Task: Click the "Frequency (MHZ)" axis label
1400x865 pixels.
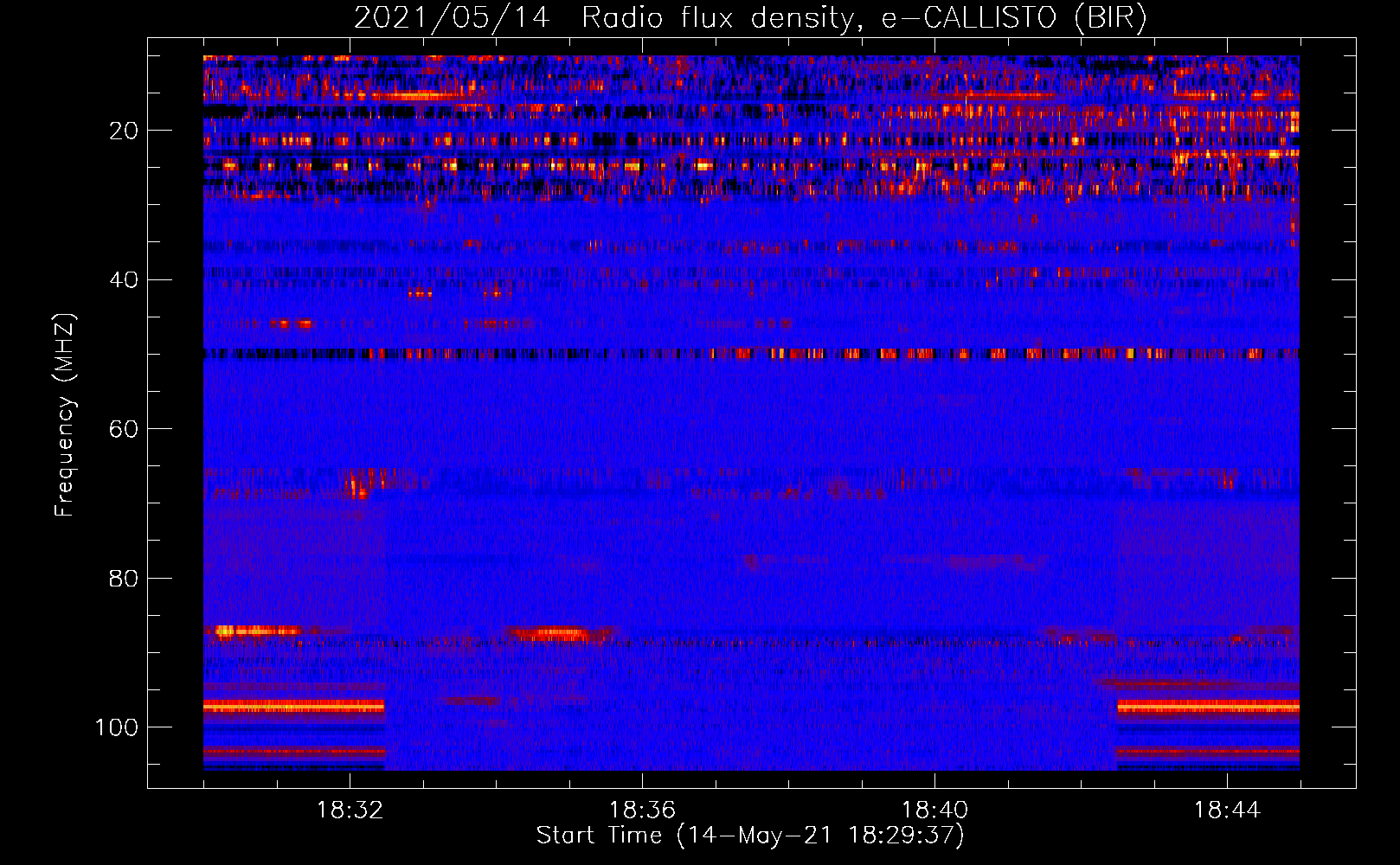Action: tap(65, 415)
